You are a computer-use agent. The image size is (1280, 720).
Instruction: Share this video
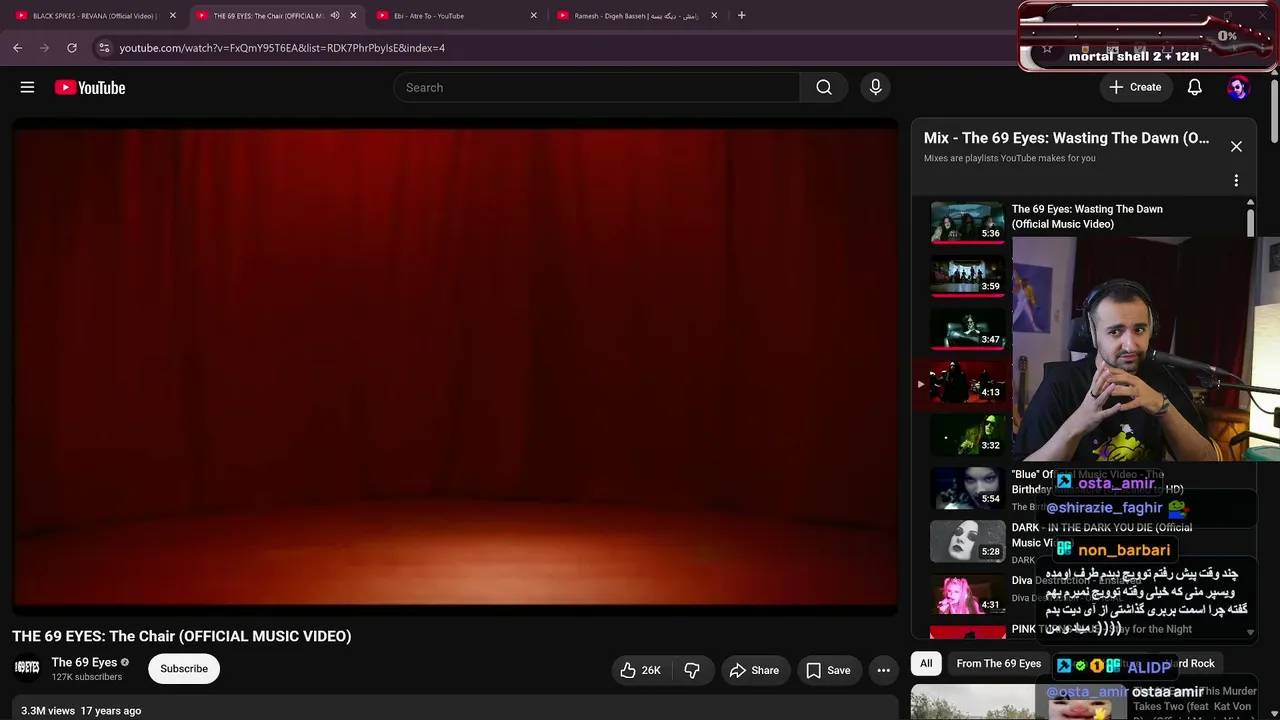click(x=754, y=670)
